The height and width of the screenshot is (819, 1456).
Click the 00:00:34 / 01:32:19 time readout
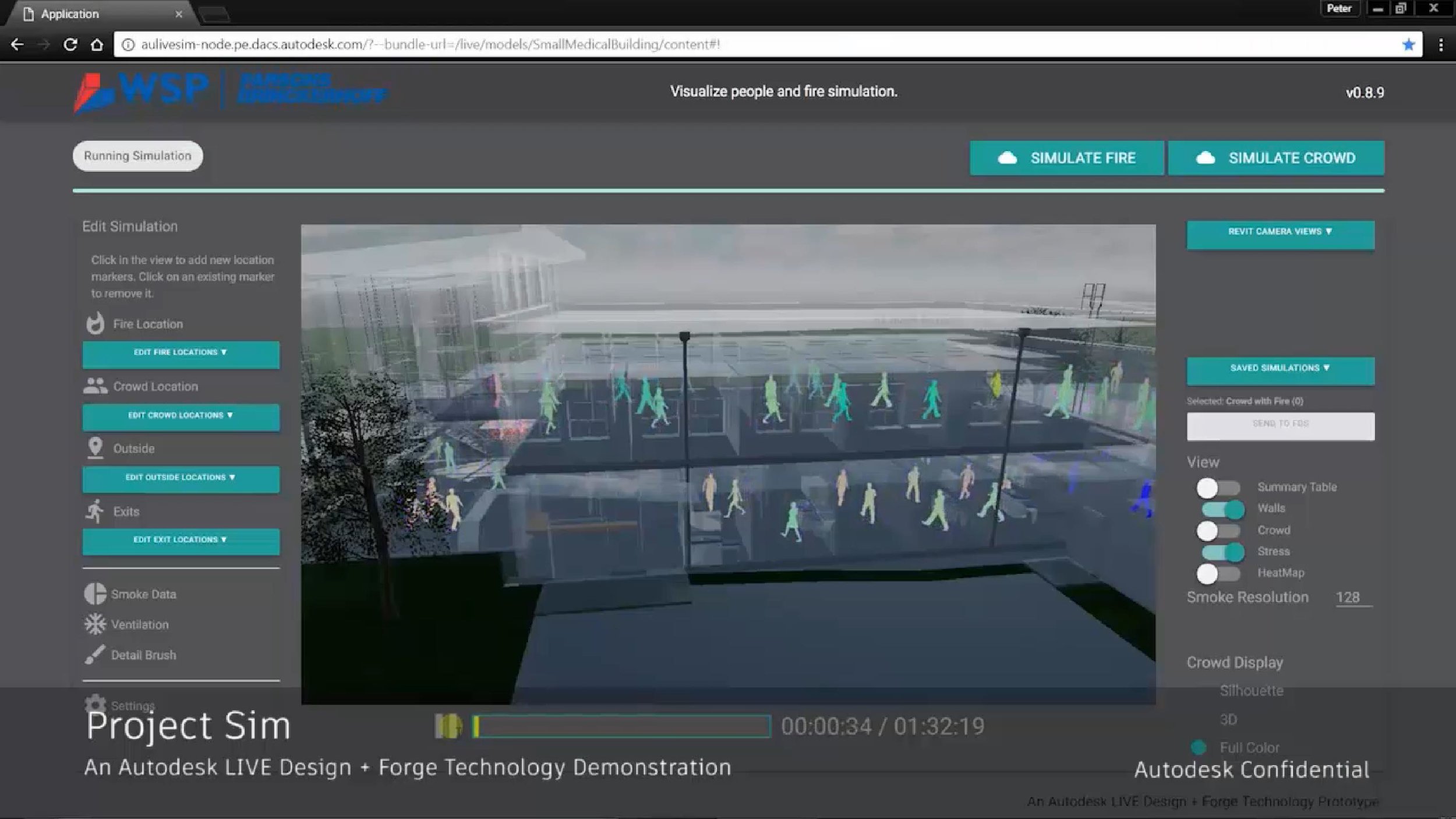[882, 726]
